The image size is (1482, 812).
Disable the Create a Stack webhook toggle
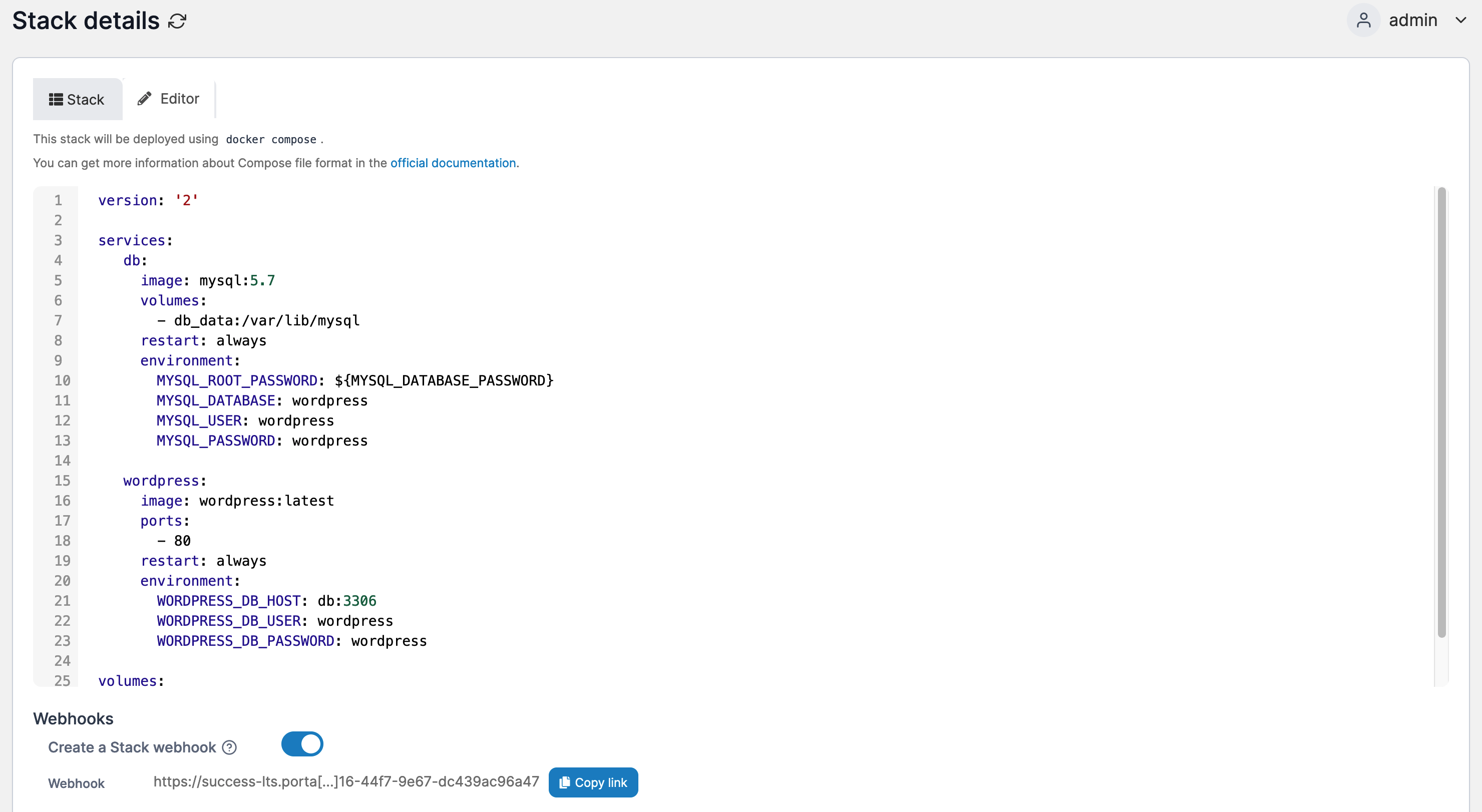[x=302, y=744]
